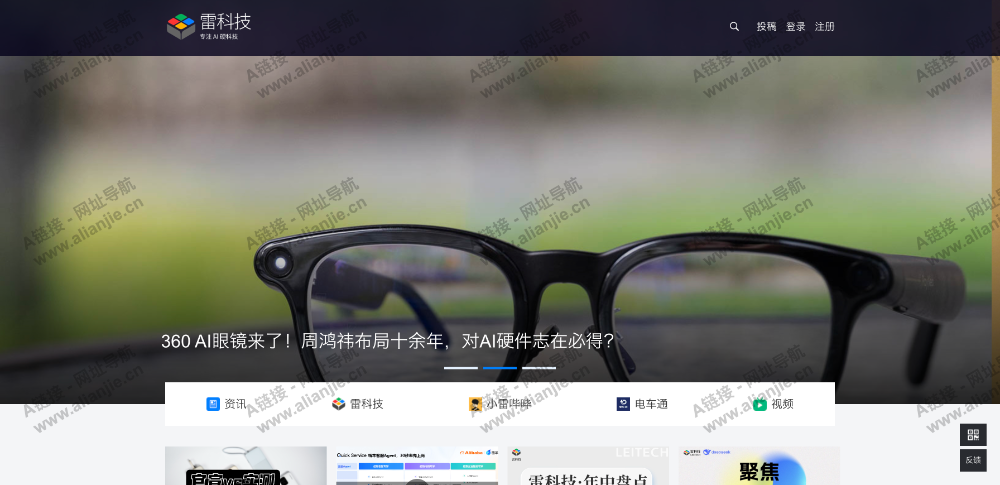Open the 官宣 glasses article thumbnail

click(x=246, y=466)
